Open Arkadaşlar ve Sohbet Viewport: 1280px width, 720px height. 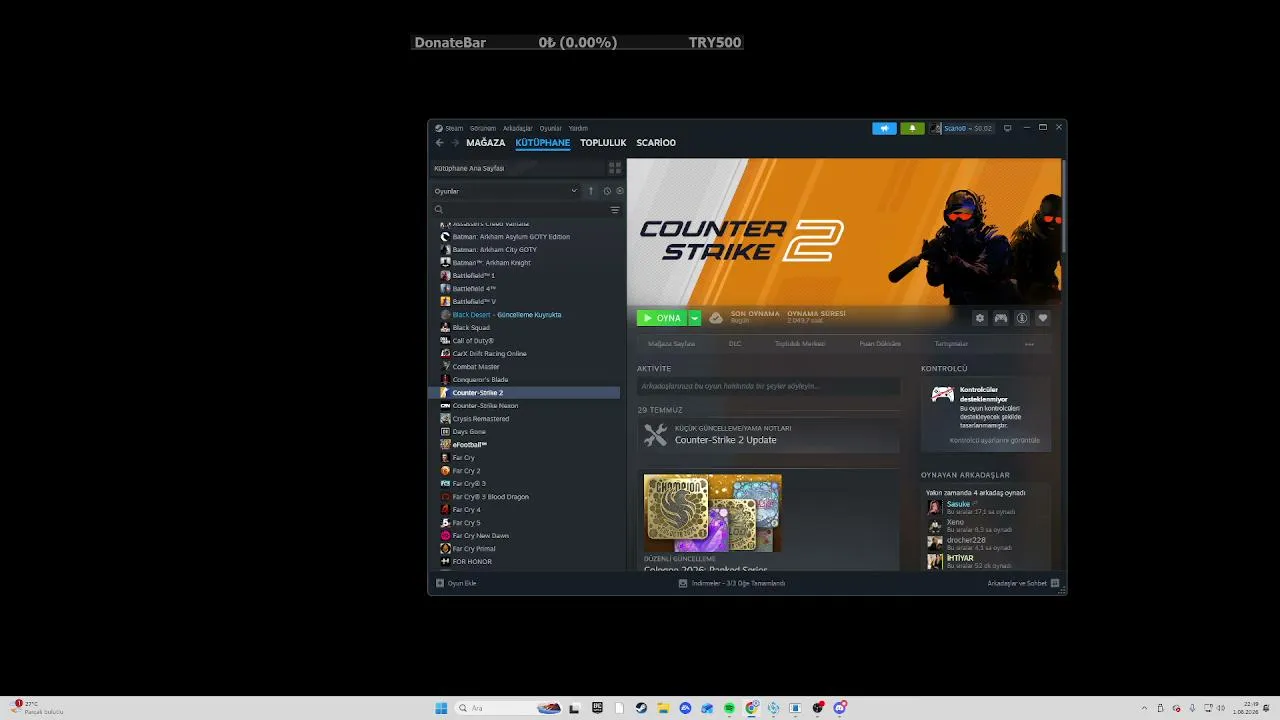click(x=1017, y=583)
